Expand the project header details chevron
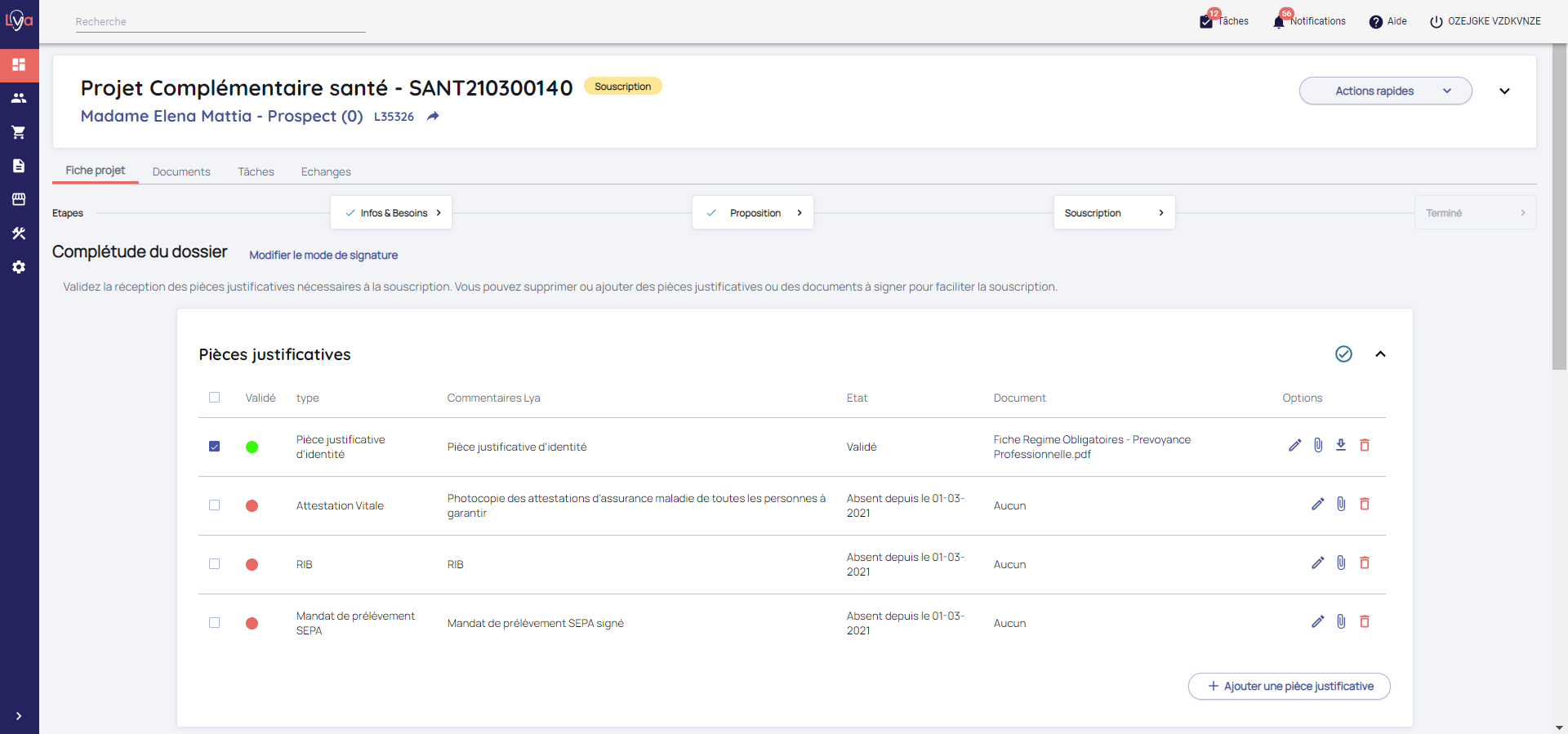Image resolution: width=1568 pixels, height=734 pixels. (1504, 91)
